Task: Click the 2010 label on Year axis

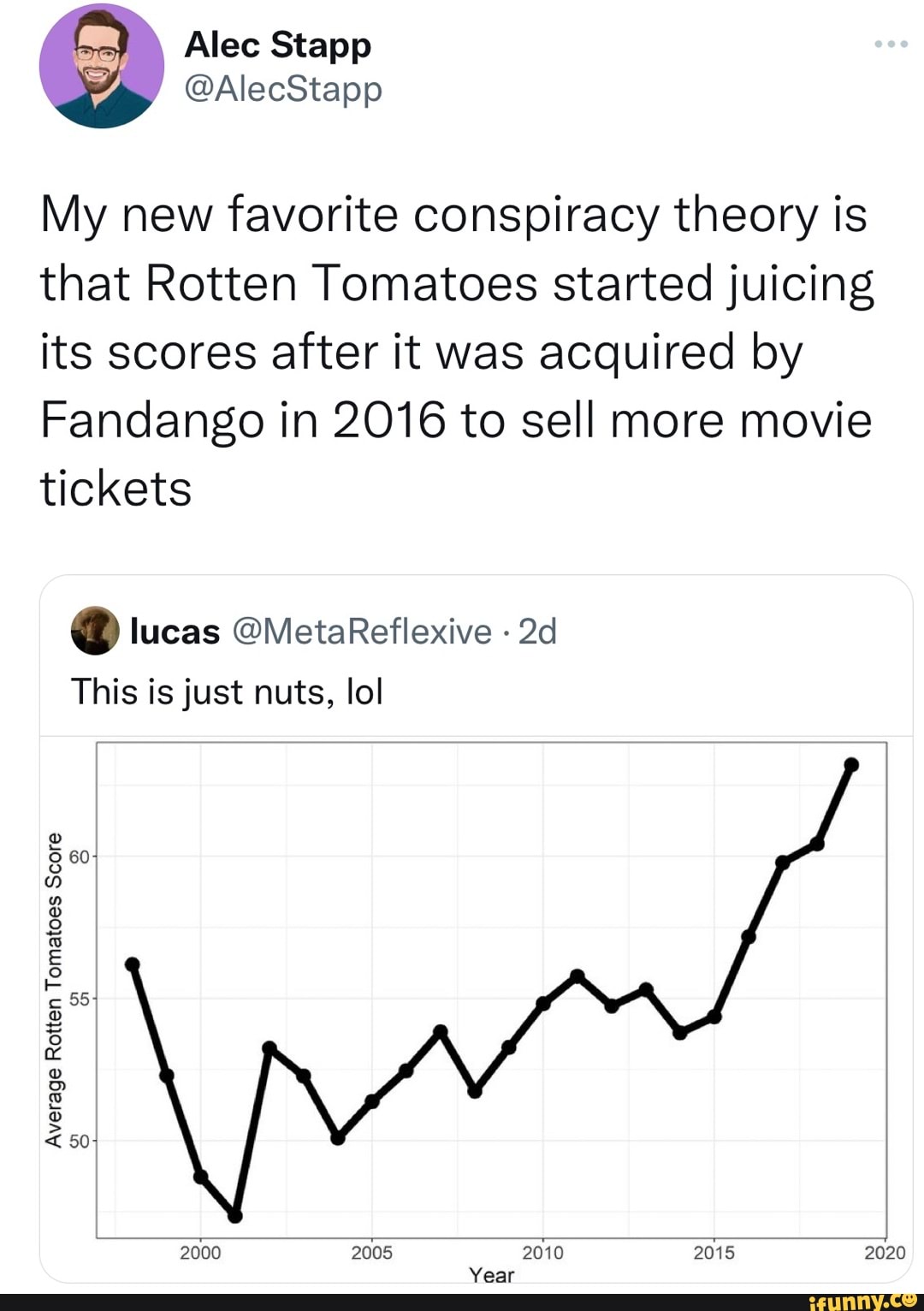Action: click(542, 1253)
